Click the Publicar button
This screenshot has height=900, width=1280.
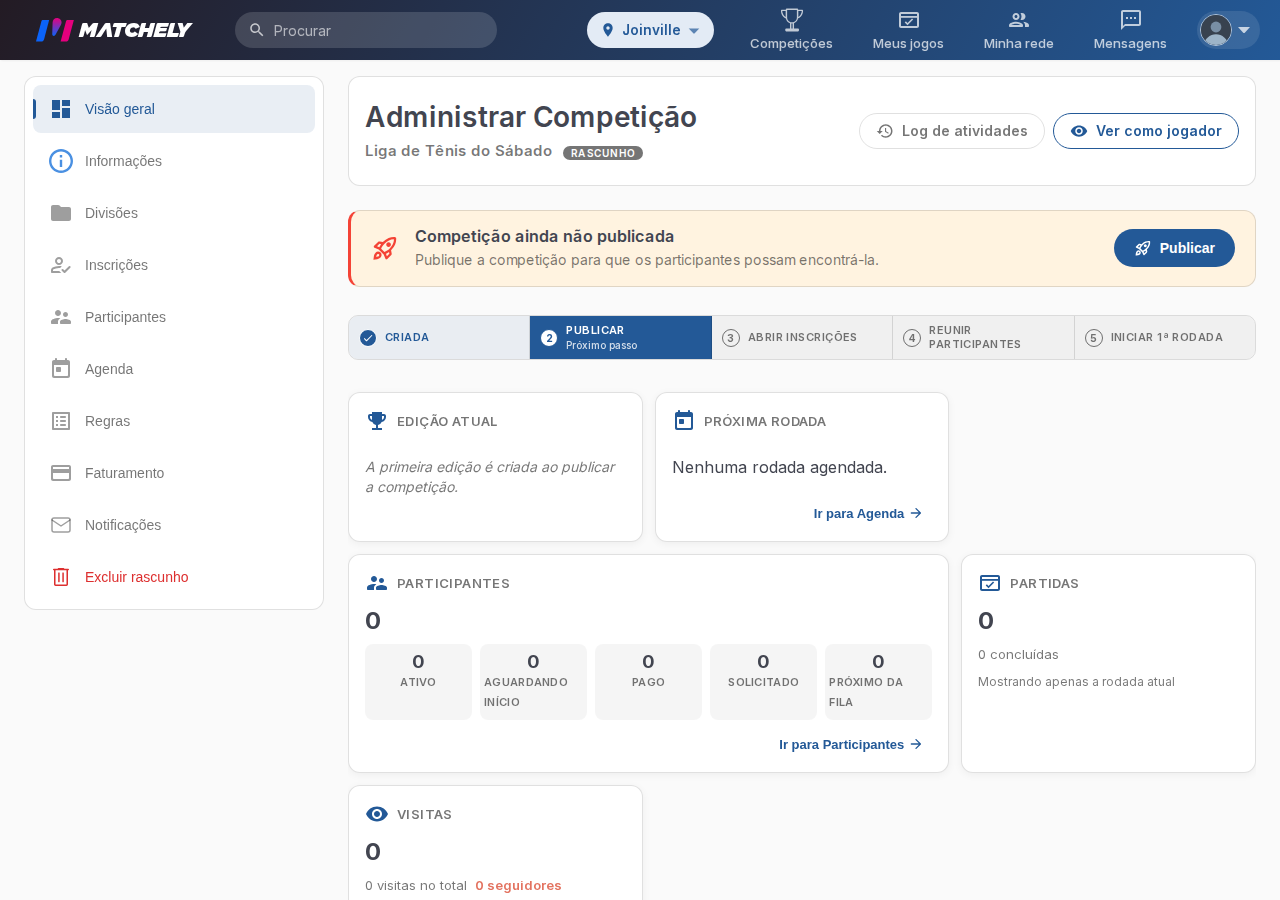1174,248
